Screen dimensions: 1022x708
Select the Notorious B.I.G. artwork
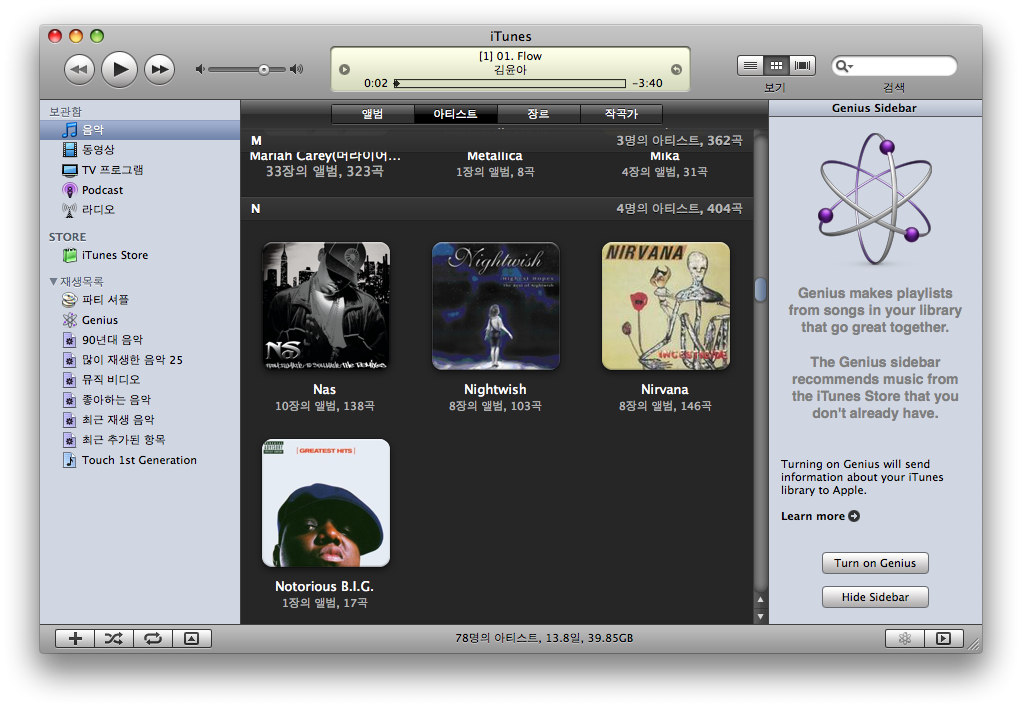(x=326, y=503)
